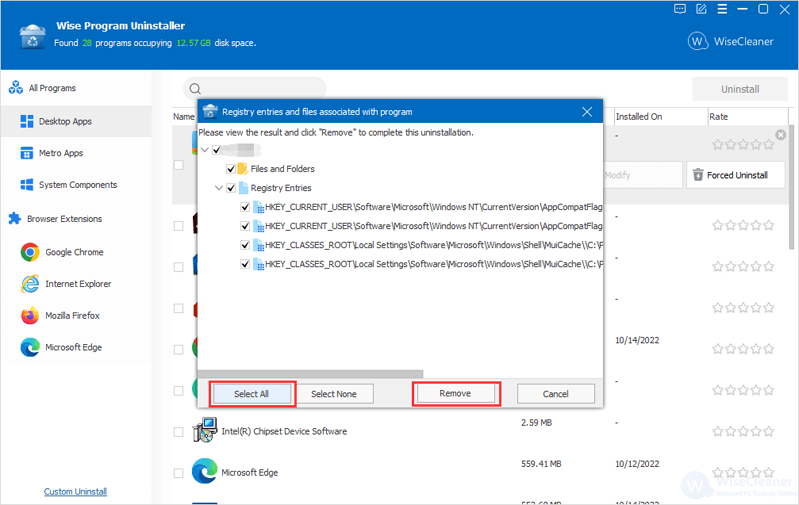This screenshot has width=799, height=505.
Task: Dismiss the selected row with round x icon
Action: pyautogui.click(x=780, y=135)
